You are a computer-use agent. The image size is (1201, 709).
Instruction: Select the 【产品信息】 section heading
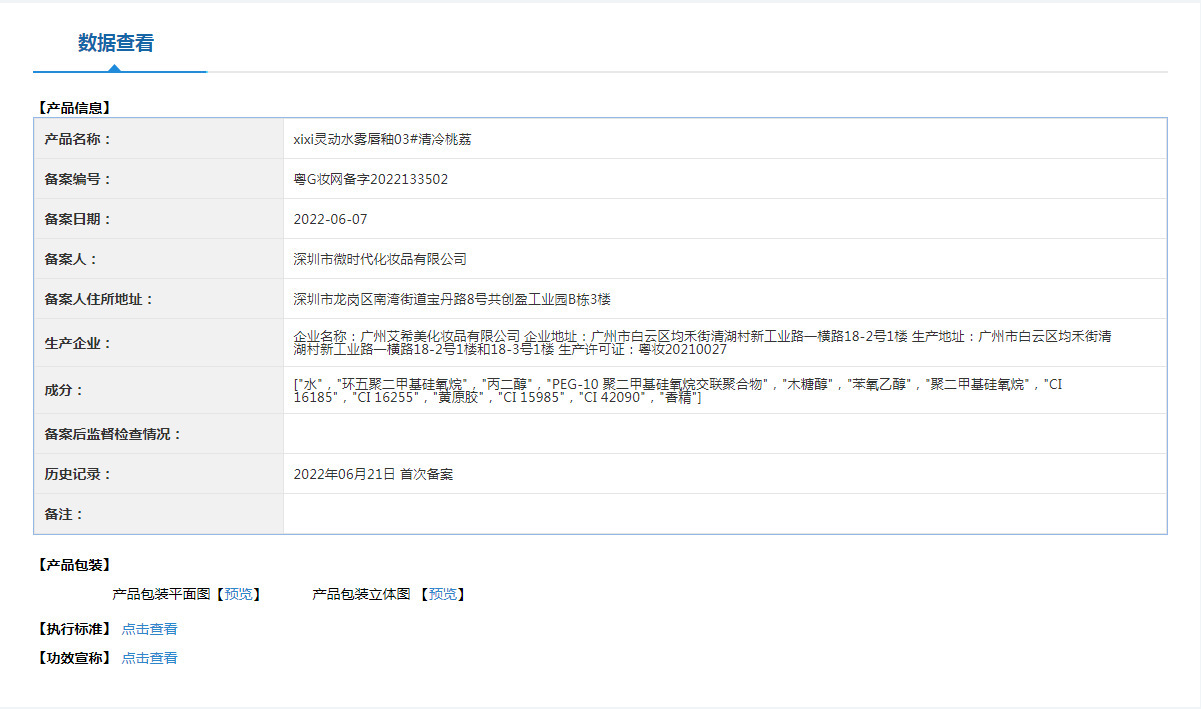coord(74,107)
